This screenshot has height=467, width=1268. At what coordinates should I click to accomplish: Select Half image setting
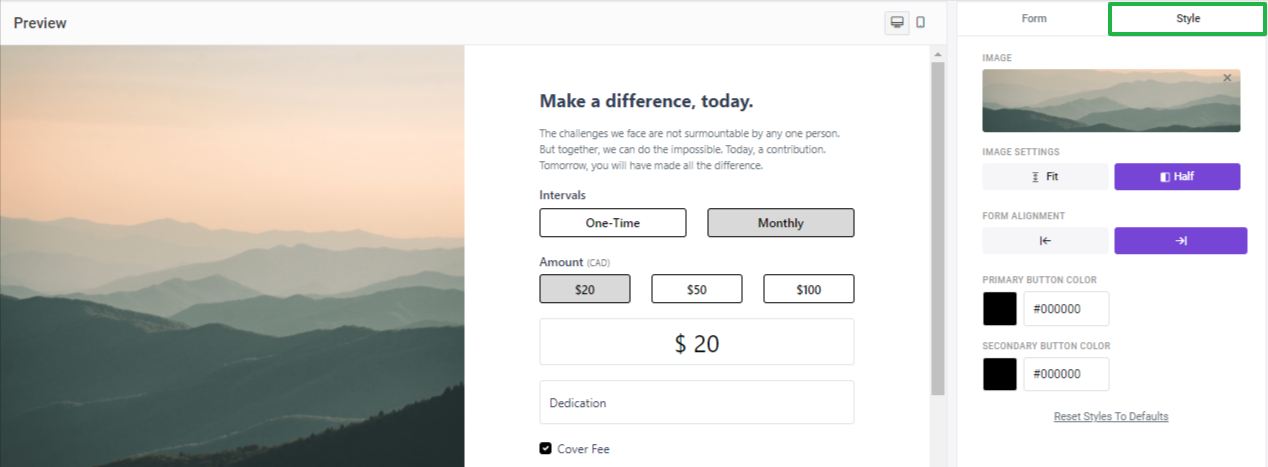click(1177, 177)
